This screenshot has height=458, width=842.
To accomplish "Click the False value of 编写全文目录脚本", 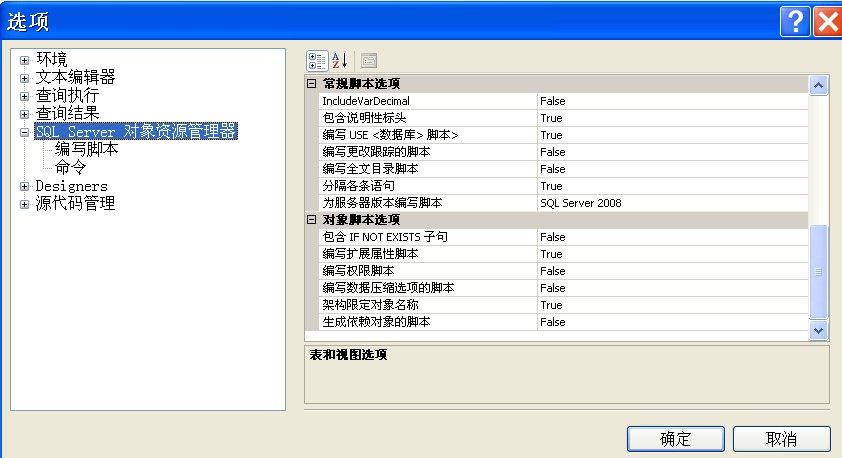I will [x=673, y=169].
